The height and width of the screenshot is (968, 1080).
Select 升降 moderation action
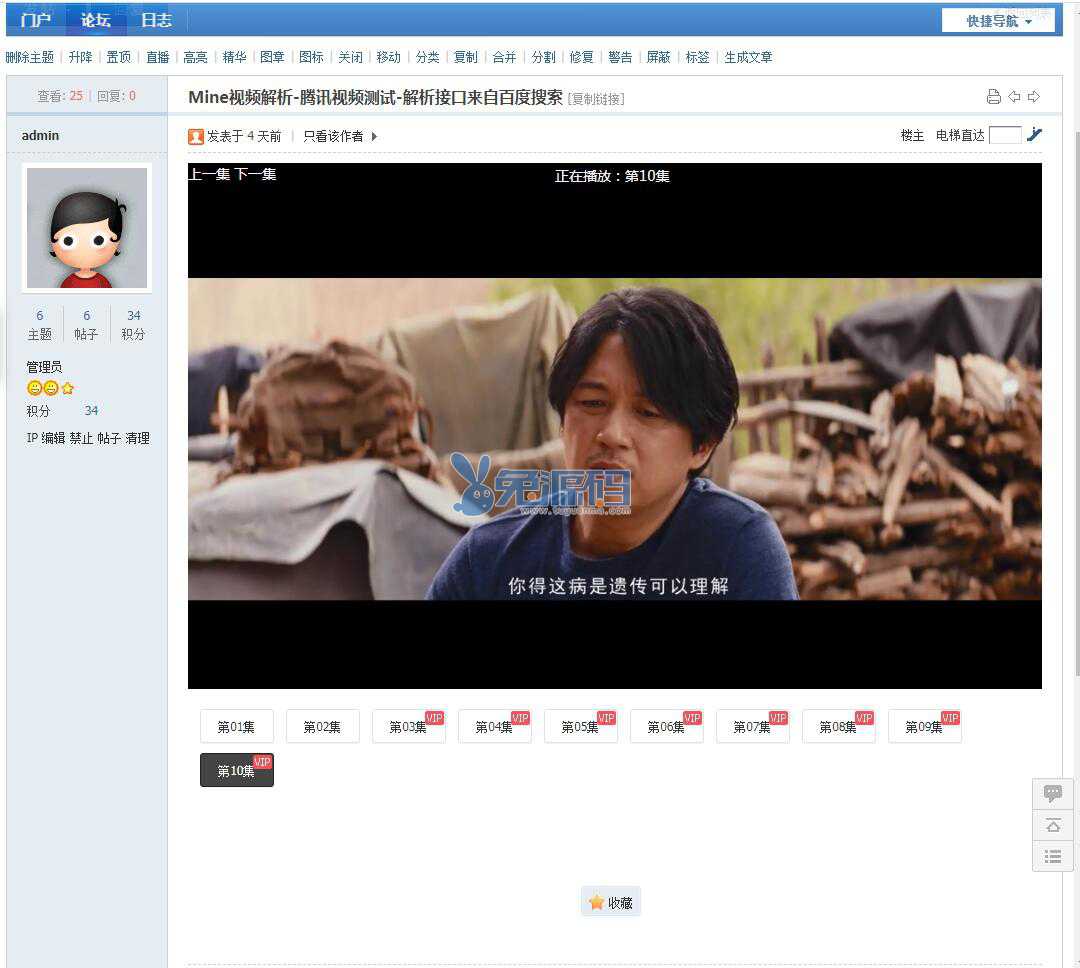pos(81,57)
